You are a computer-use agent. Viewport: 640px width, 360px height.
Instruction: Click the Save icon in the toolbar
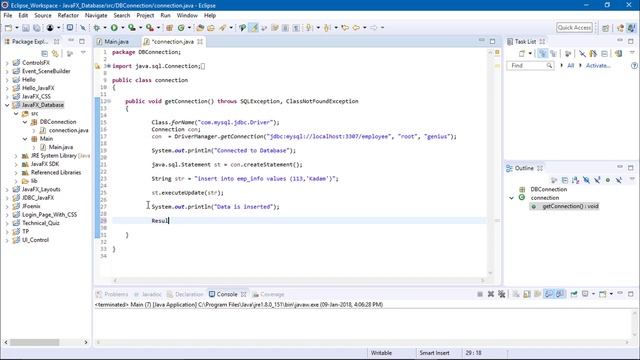(26, 28)
